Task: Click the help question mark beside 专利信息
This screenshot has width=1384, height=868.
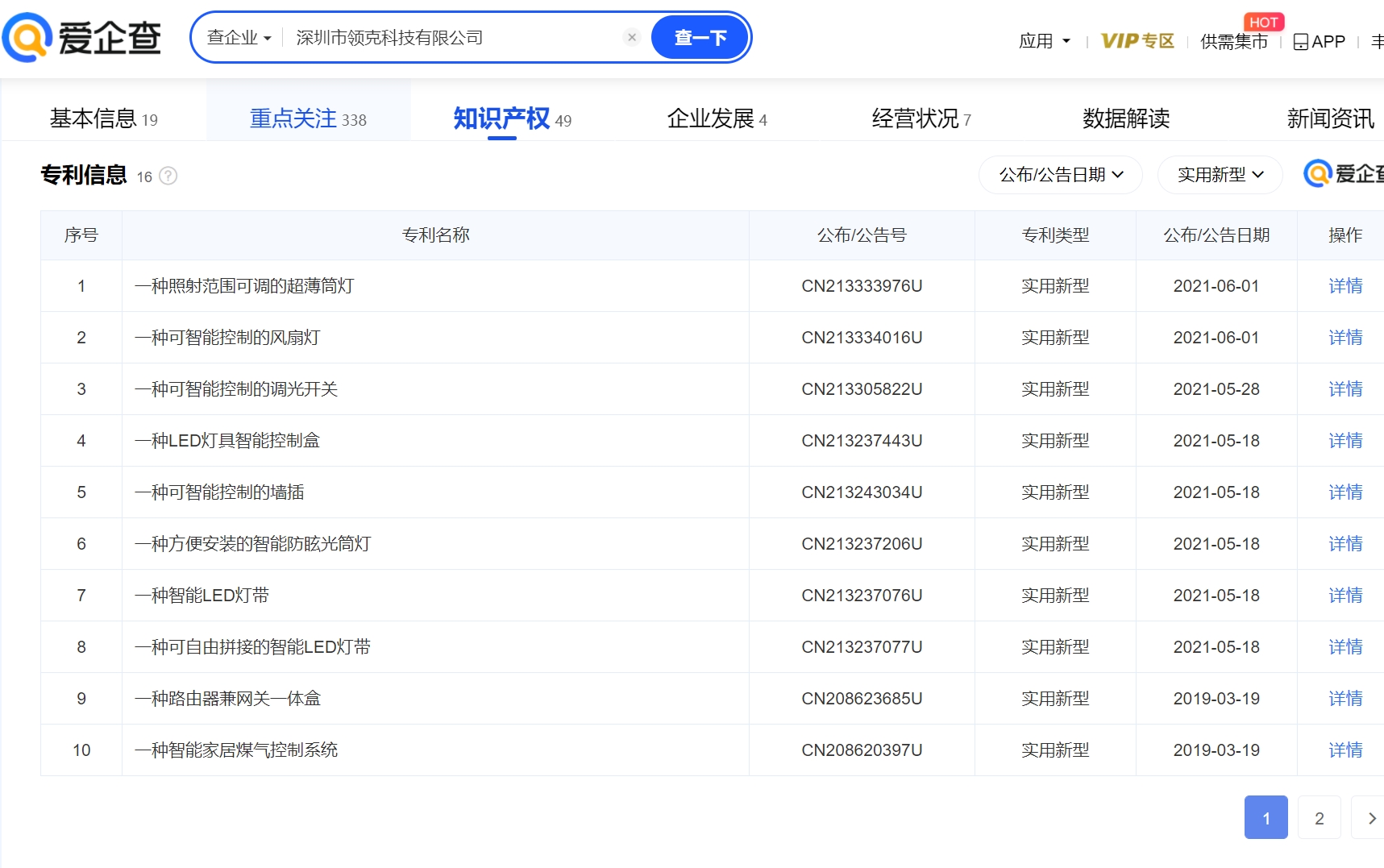Action: tap(168, 176)
